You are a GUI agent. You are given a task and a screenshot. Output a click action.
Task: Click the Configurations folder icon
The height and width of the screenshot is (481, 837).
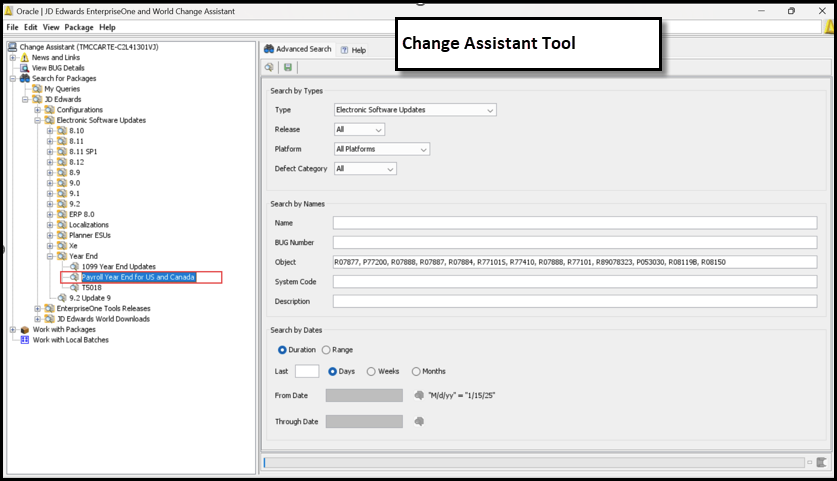(x=50, y=109)
